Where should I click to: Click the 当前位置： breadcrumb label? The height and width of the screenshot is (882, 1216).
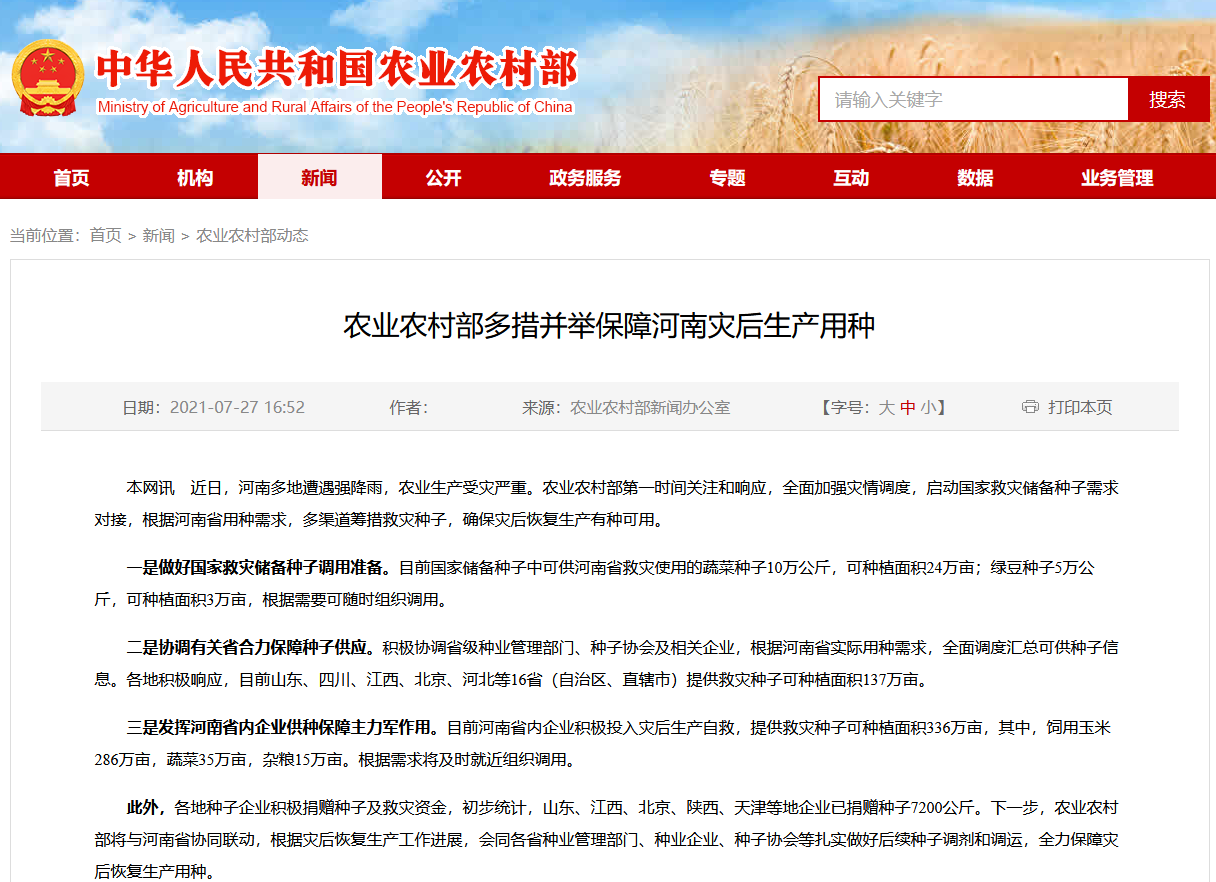coord(45,235)
